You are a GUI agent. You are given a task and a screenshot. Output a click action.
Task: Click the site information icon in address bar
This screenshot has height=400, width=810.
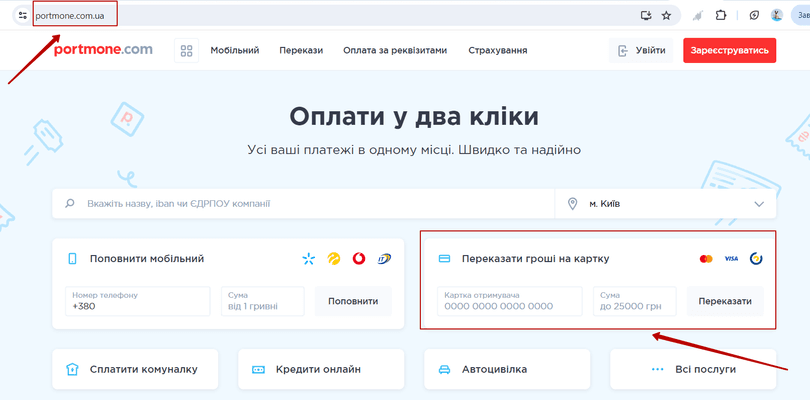[x=22, y=16]
